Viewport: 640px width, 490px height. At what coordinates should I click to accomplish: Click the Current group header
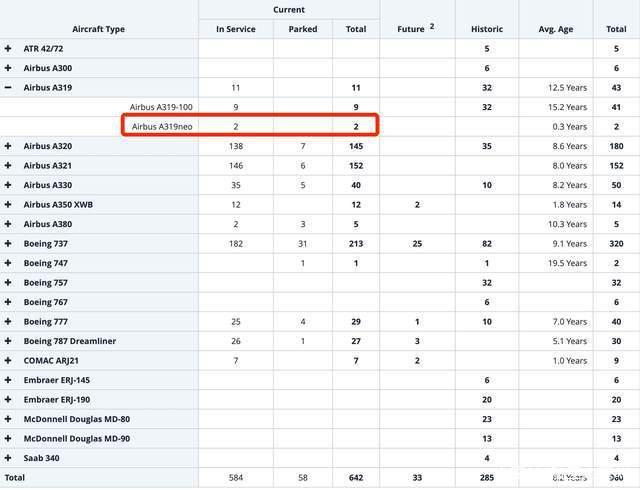[289, 10]
